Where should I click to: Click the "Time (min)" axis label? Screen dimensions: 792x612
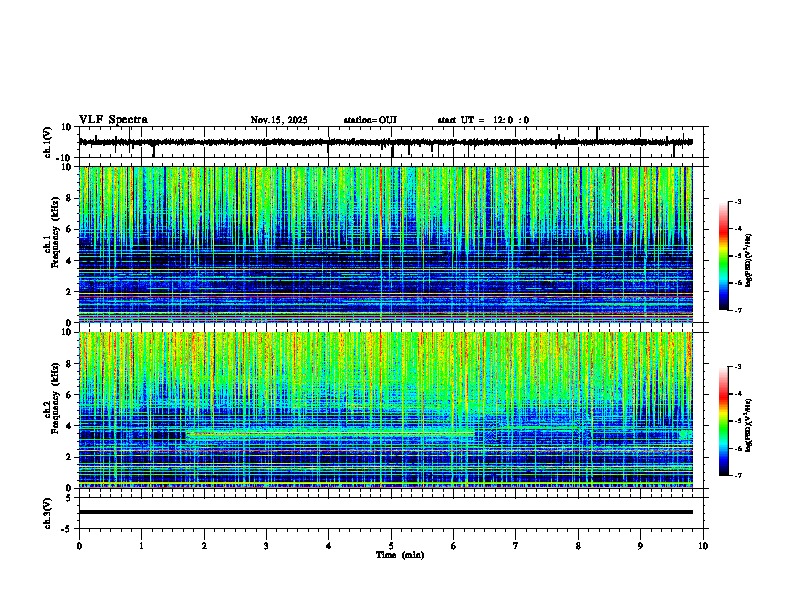point(400,555)
